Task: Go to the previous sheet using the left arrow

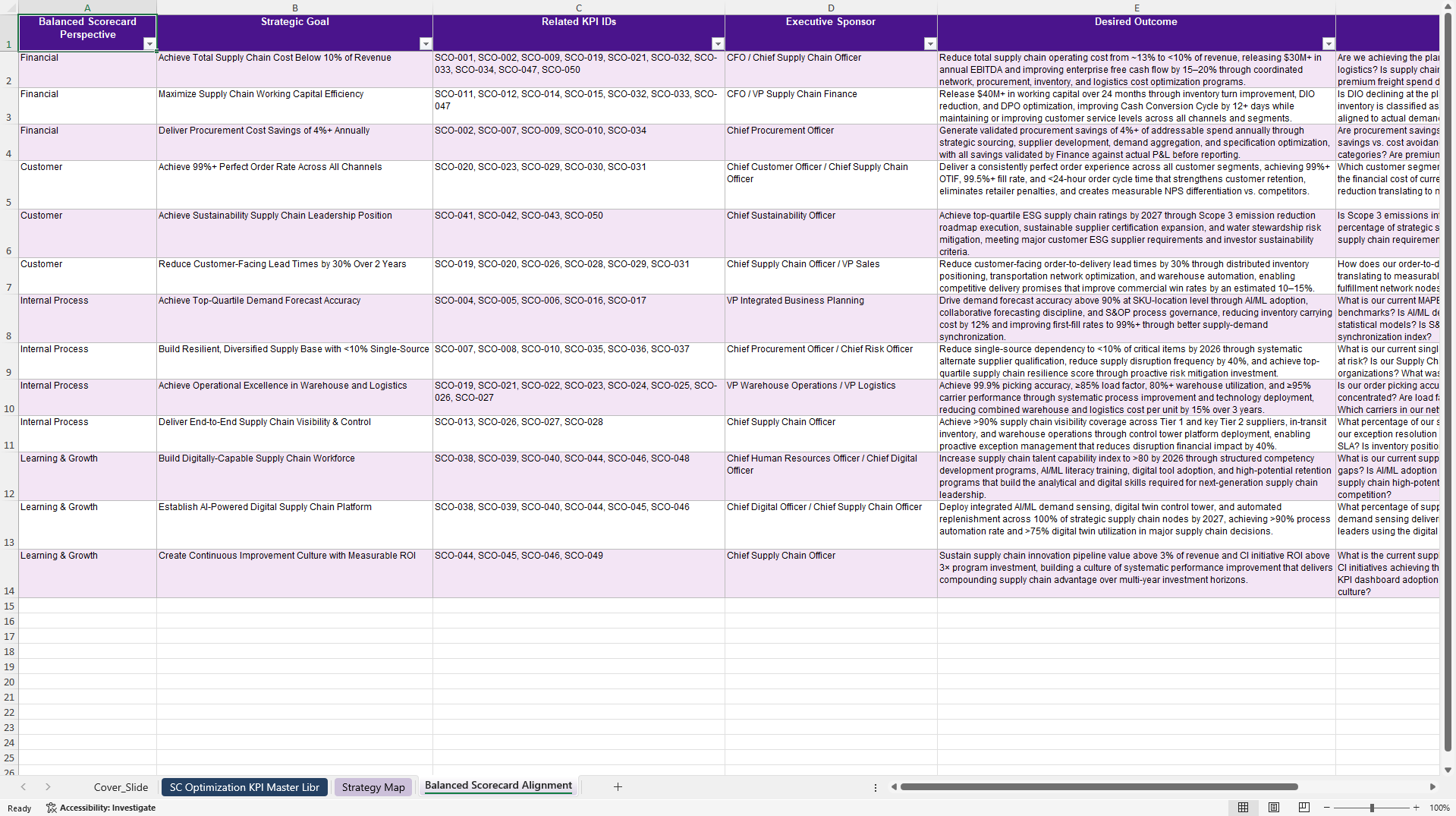Action: point(24,787)
